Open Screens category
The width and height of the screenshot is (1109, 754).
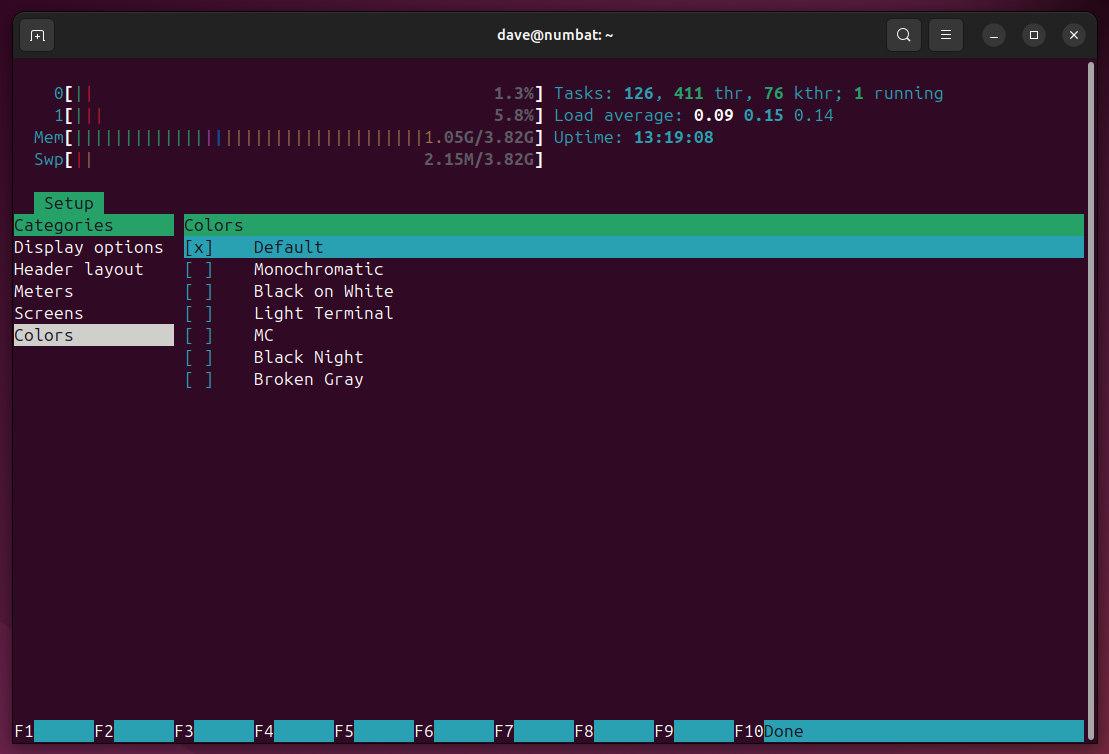coord(49,313)
